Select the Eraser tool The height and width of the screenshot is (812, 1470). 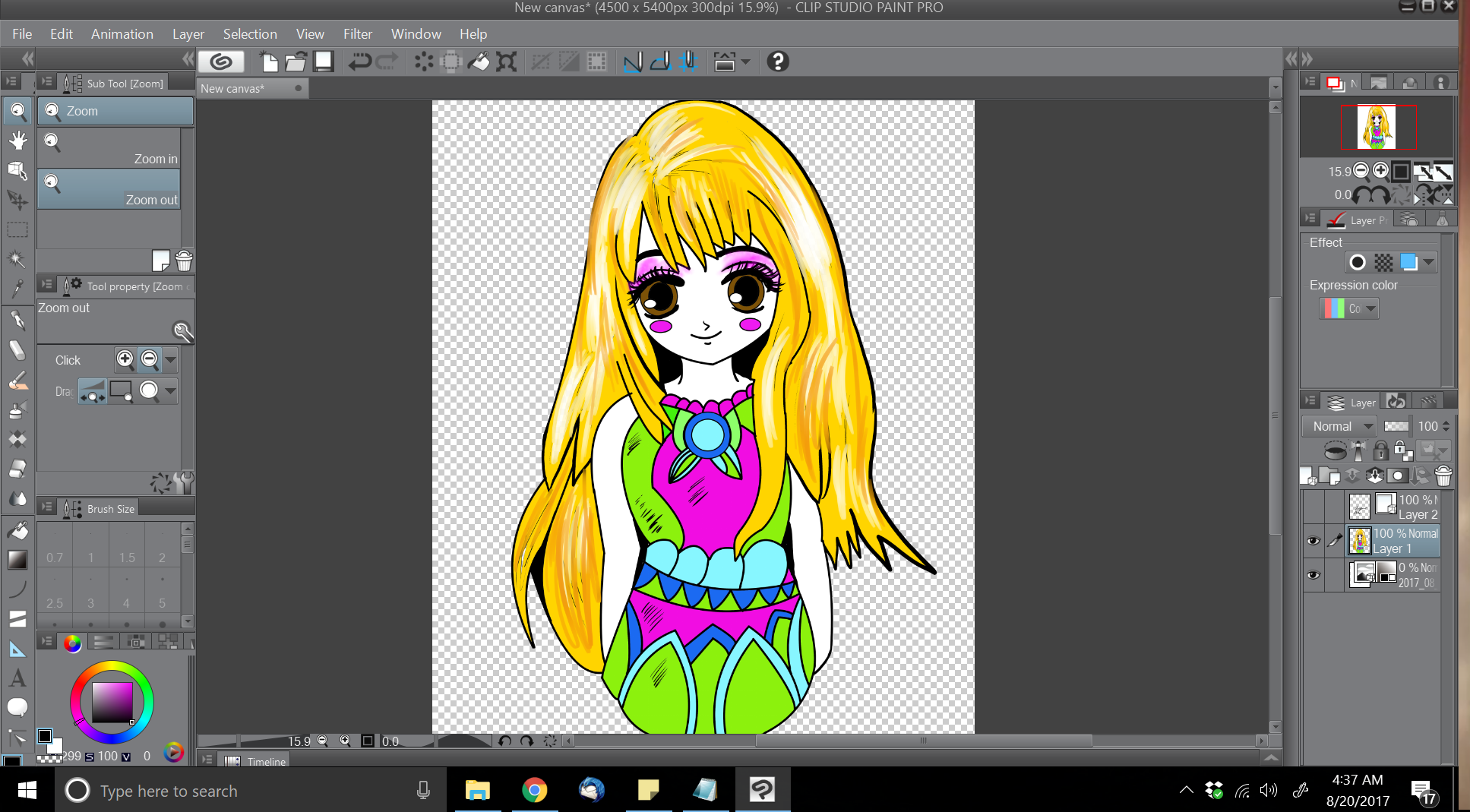(x=17, y=469)
